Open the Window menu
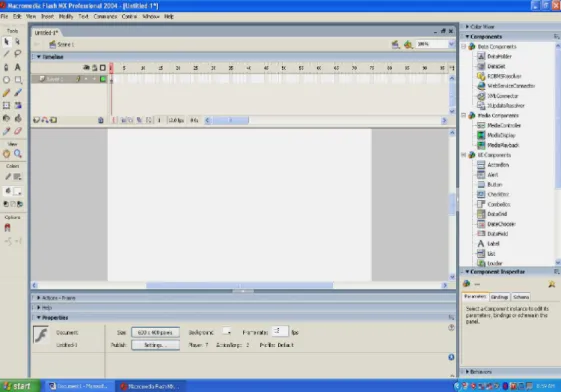The image size is (561, 392). pos(151,16)
